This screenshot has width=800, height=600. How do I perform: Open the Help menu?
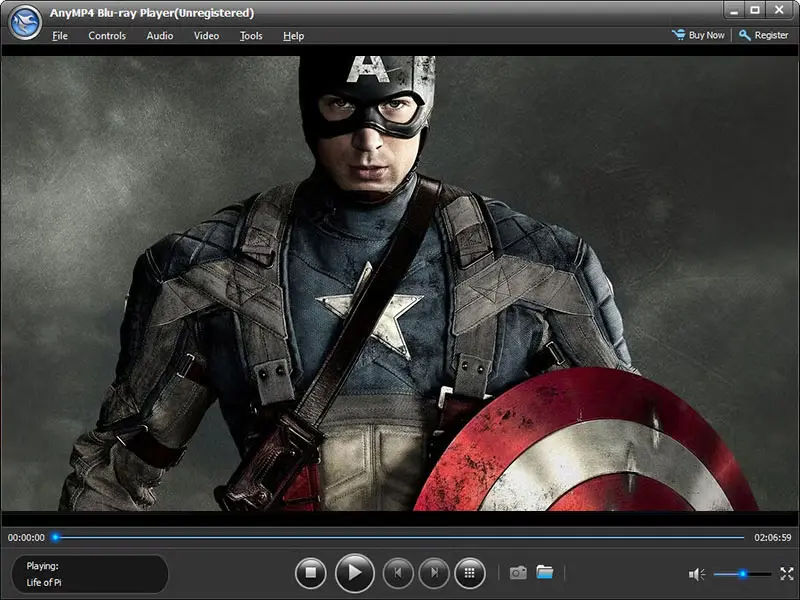(293, 36)
